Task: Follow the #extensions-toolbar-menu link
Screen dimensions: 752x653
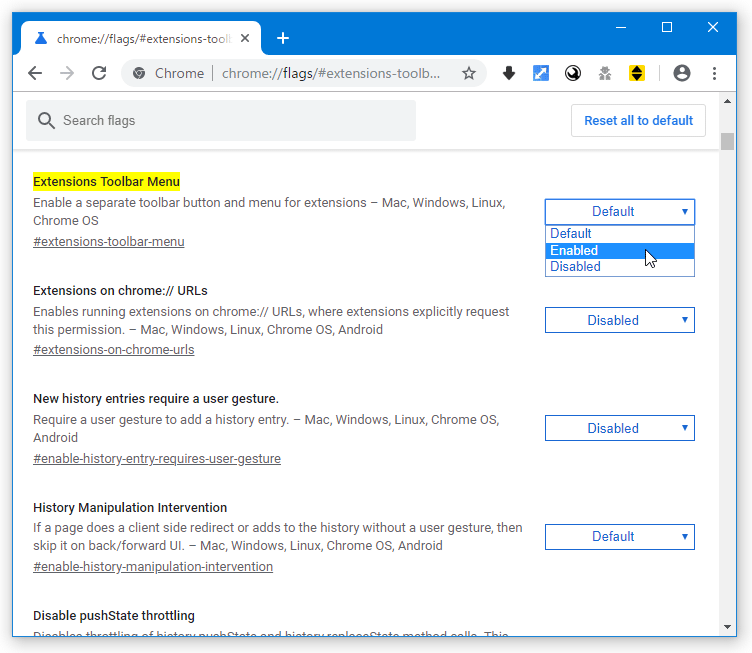Action: [109, 242]
